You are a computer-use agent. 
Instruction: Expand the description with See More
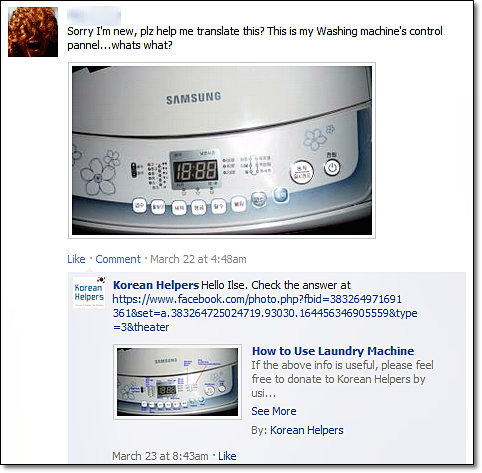pyautogui.click(x=274, y=411)
